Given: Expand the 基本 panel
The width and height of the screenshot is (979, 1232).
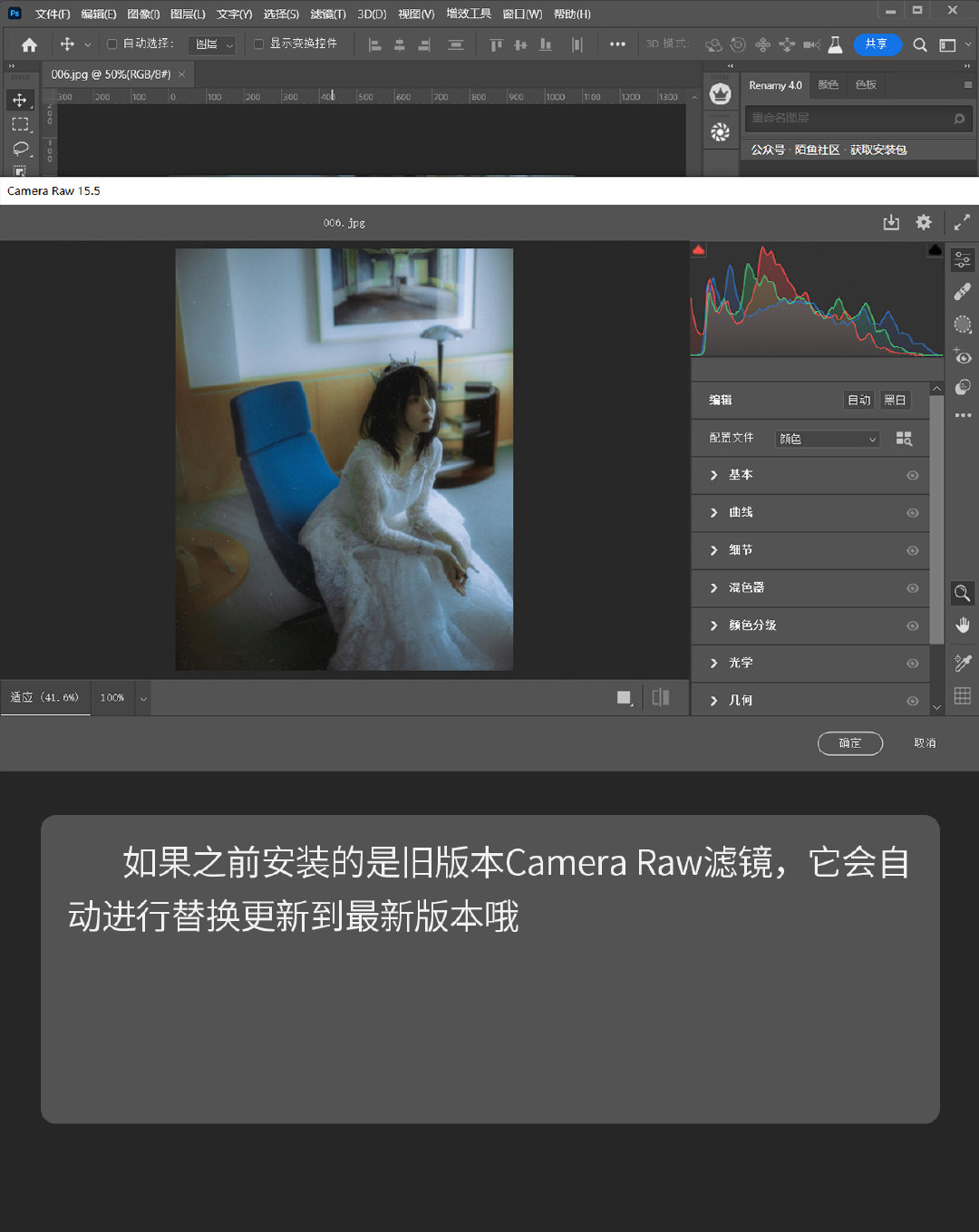Looking at the screenshot, I should (x=810, y=475).
